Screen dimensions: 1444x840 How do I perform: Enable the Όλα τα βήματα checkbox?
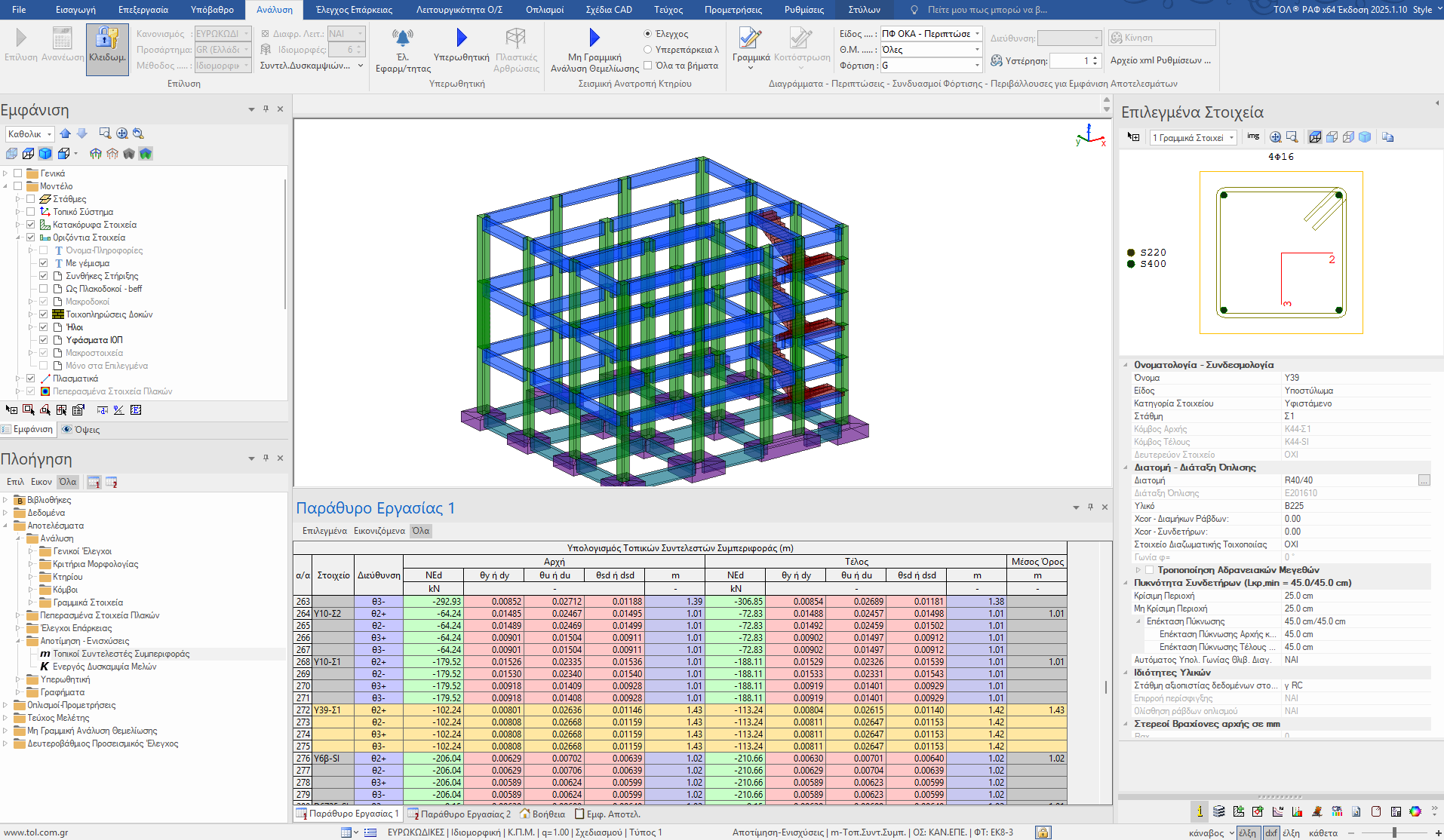pos(647,66)
